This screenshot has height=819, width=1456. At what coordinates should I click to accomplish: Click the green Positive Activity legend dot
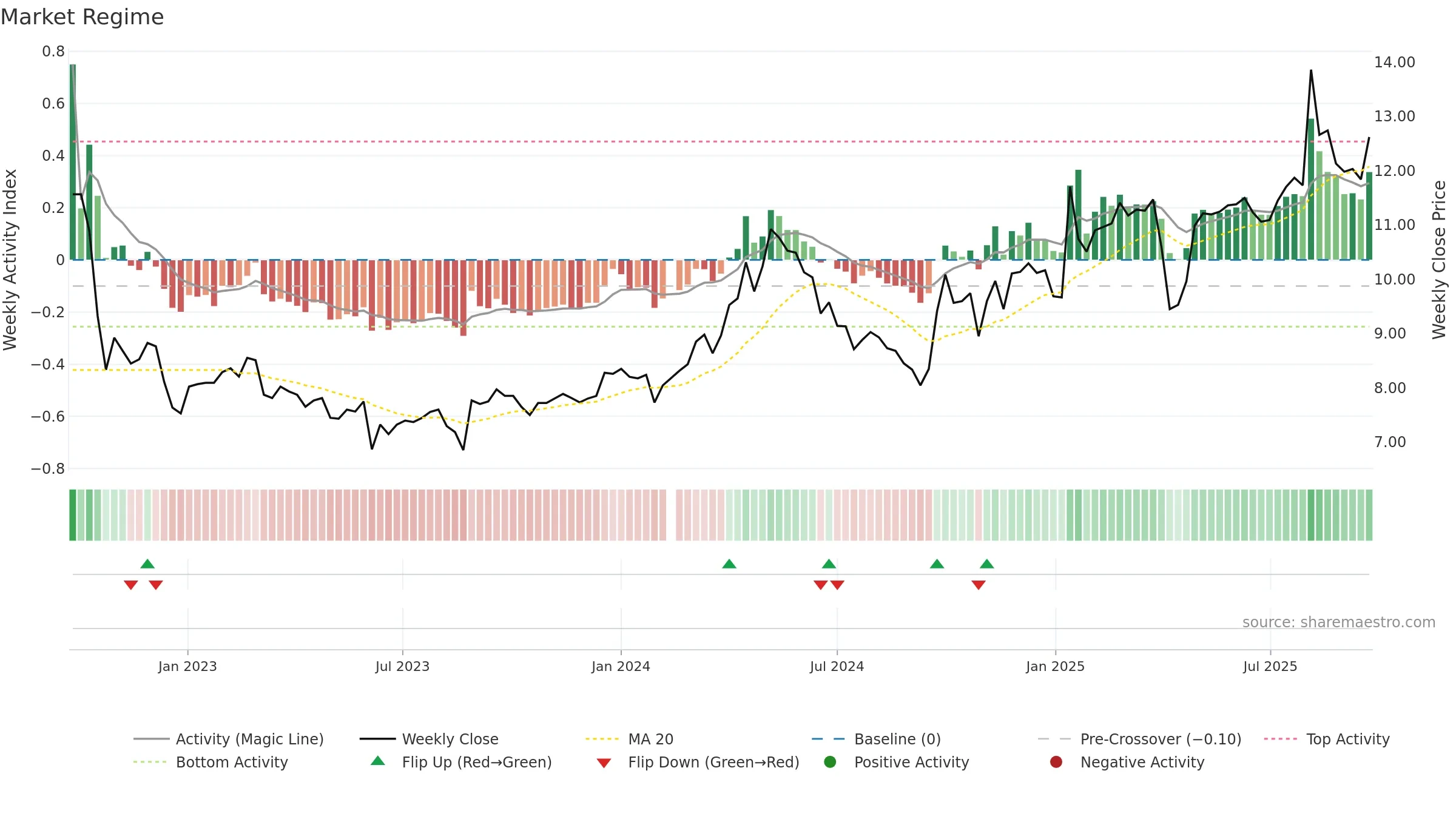[x=830, y=762]
